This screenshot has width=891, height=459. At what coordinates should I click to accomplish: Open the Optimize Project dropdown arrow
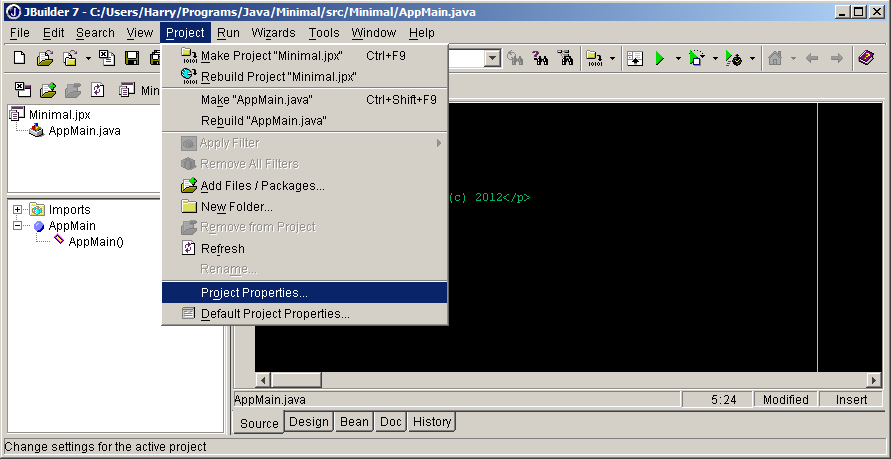point(752,58)
